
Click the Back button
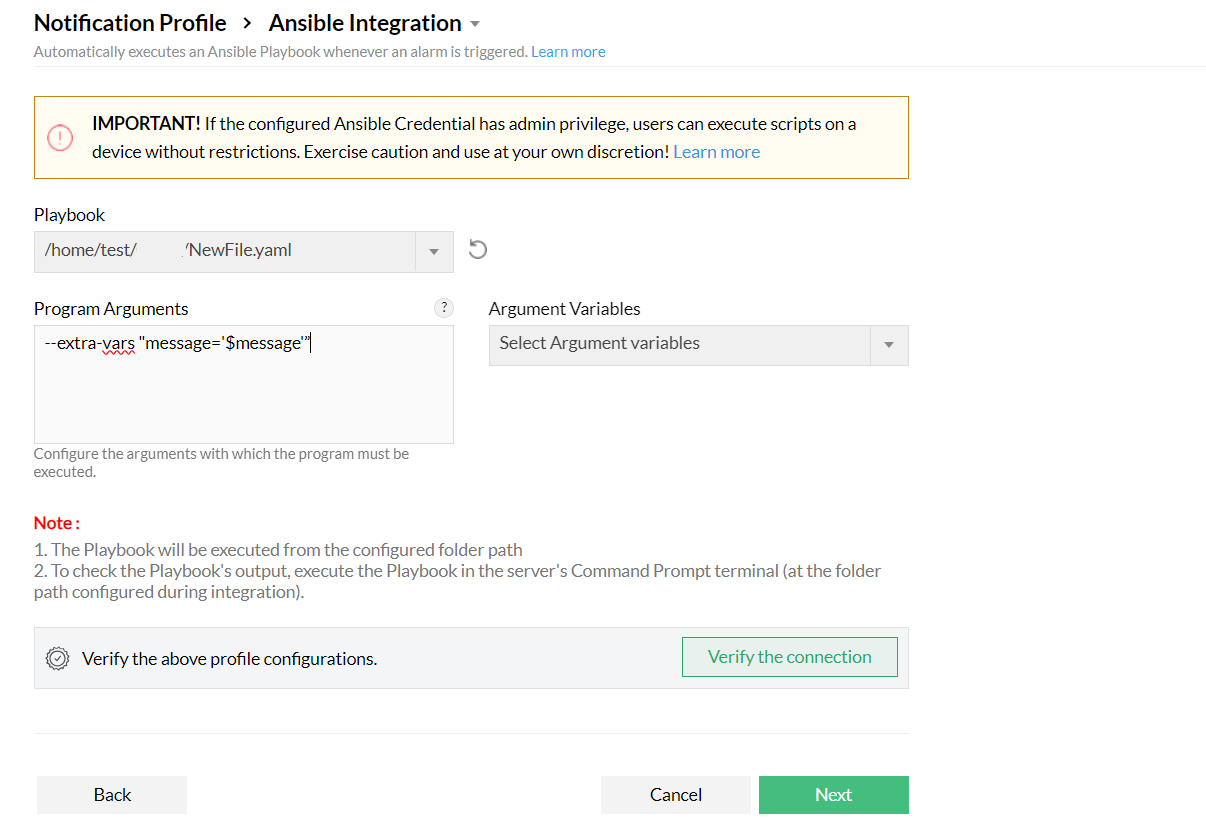111,794
